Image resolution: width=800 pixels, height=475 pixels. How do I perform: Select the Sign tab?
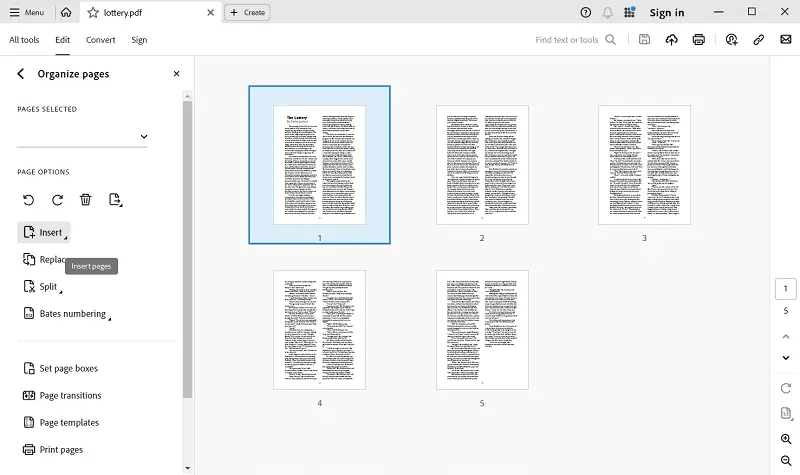click(139, 40)
